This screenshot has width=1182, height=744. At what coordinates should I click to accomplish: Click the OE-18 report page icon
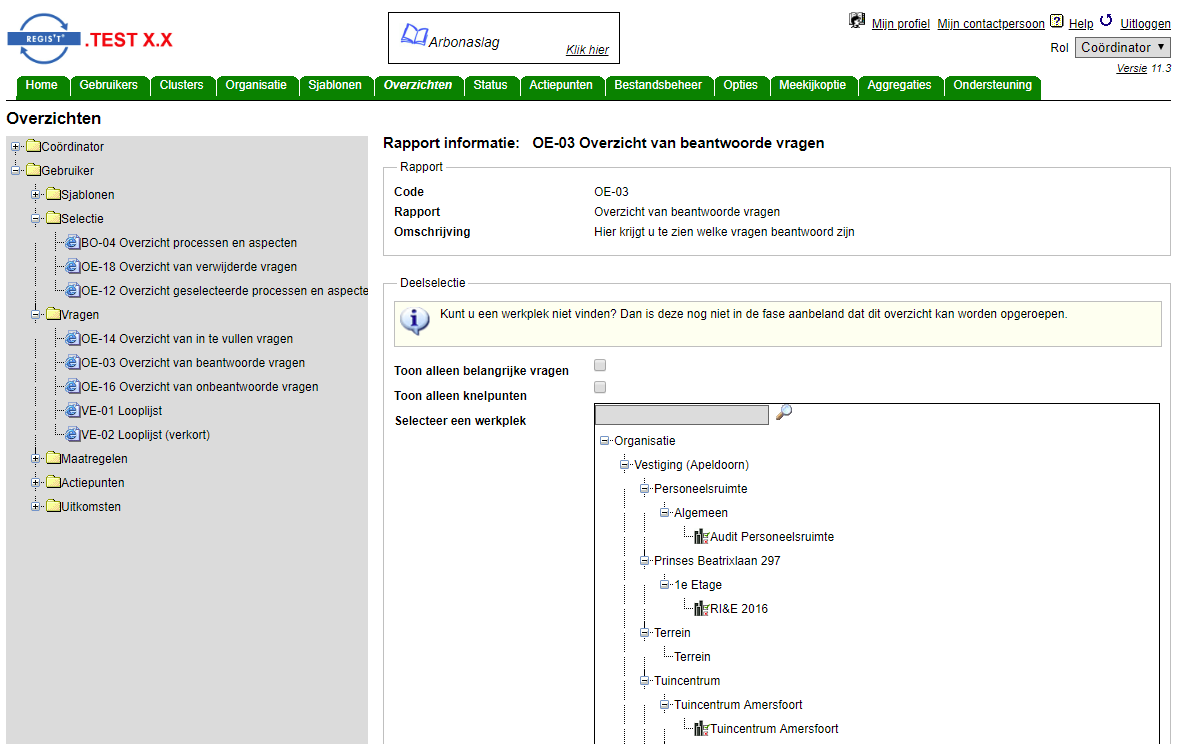tap(72, 266)
